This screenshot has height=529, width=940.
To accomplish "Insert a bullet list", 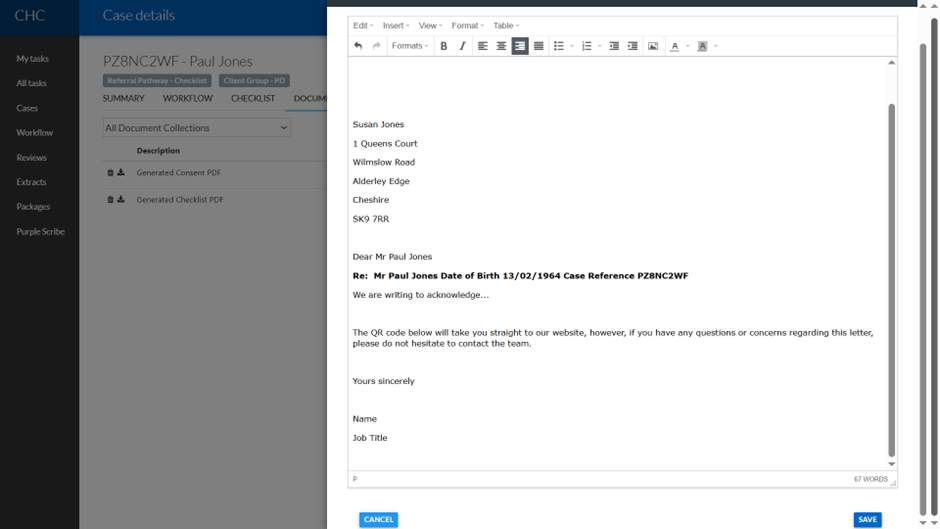I will coord(559,46).
